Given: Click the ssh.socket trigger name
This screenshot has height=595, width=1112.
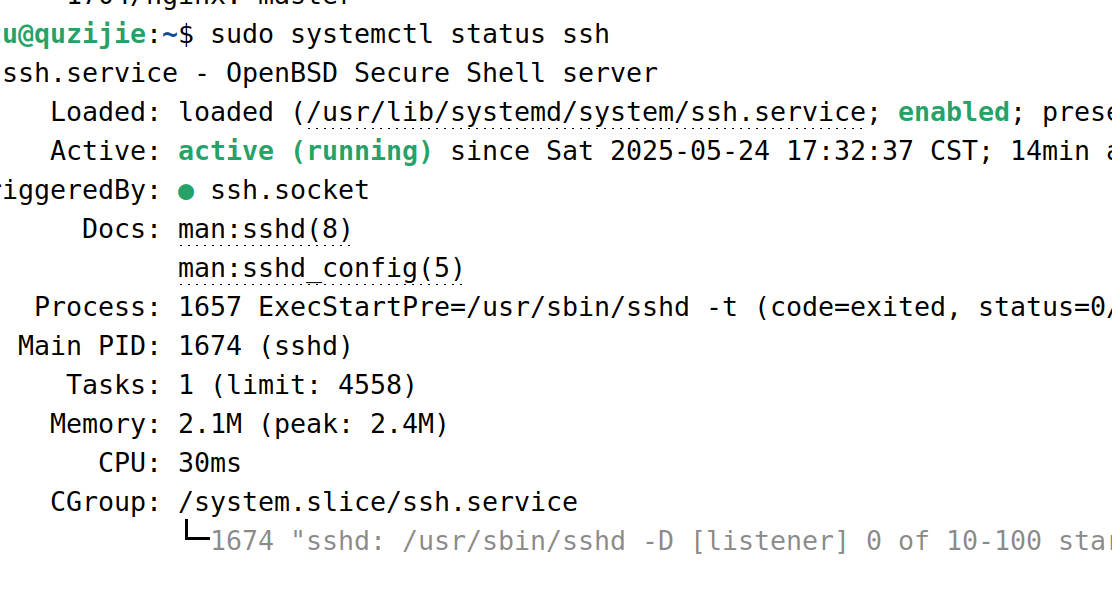Looking at the screenshot, I should click(290, 190).
